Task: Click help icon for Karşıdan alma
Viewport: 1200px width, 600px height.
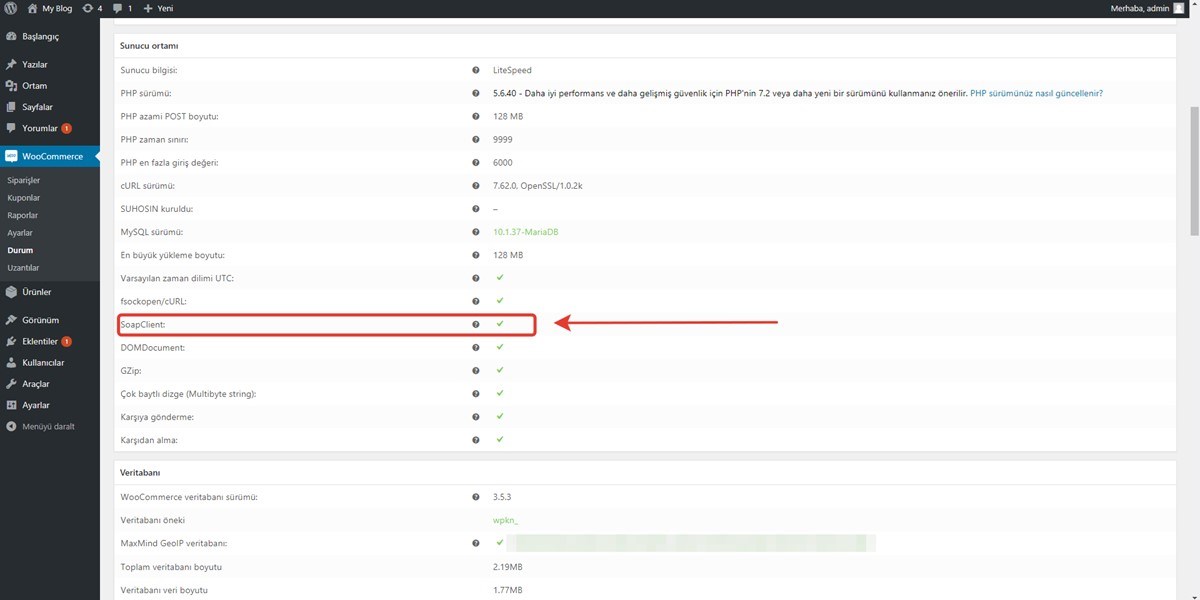Action: point(476,439)
